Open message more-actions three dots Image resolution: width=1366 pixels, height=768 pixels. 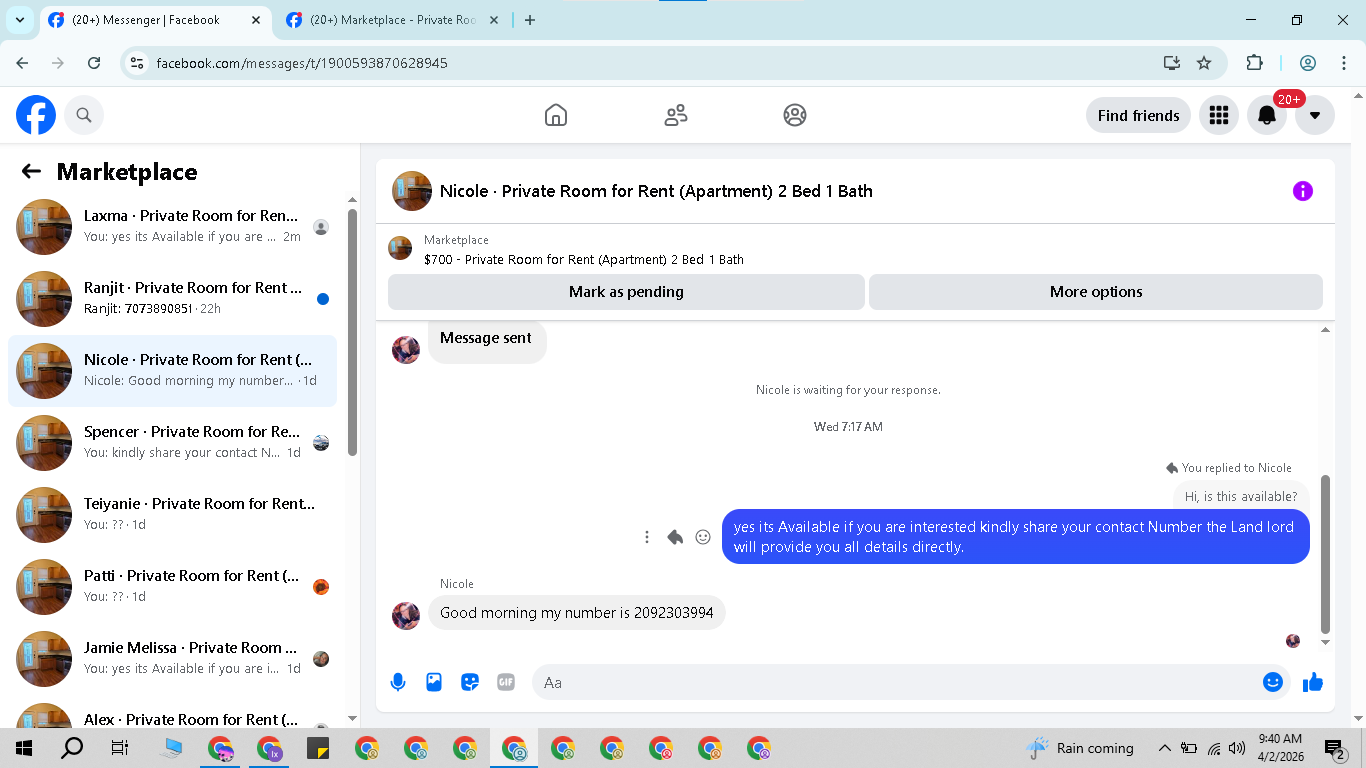pyautogui.click(x=647, y=537)
